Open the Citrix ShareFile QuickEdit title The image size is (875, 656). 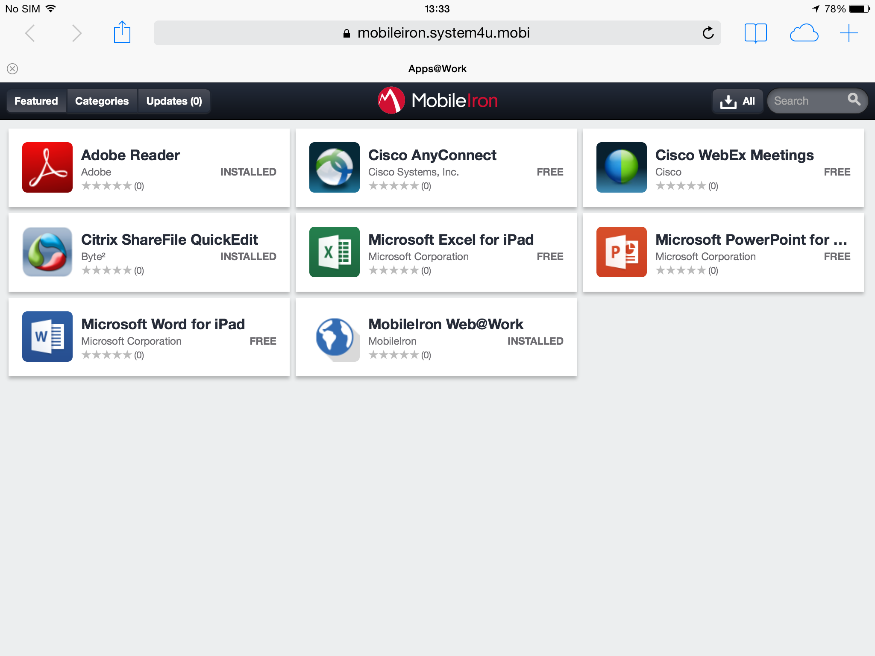tap(170, 239)
